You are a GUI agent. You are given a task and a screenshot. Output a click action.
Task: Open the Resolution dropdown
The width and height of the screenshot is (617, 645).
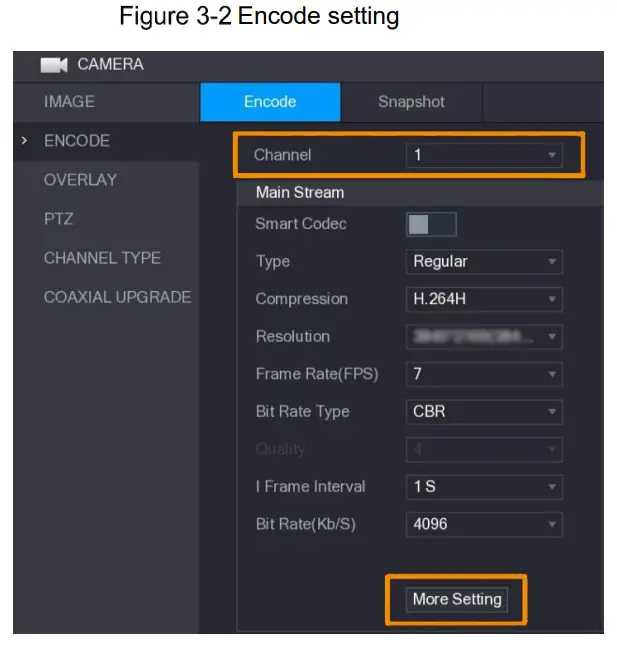click(484, 336)
